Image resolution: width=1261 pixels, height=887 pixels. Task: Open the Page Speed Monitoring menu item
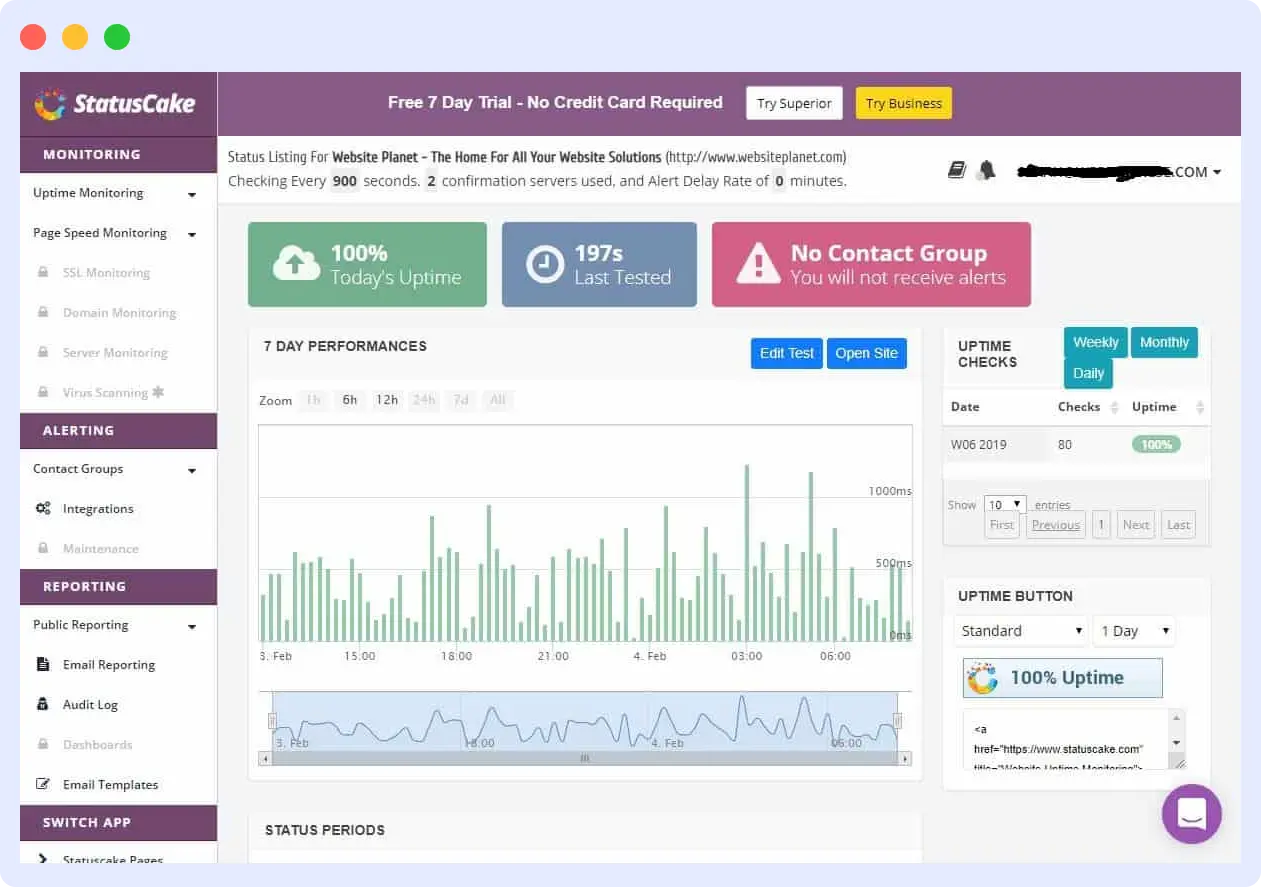100,233
